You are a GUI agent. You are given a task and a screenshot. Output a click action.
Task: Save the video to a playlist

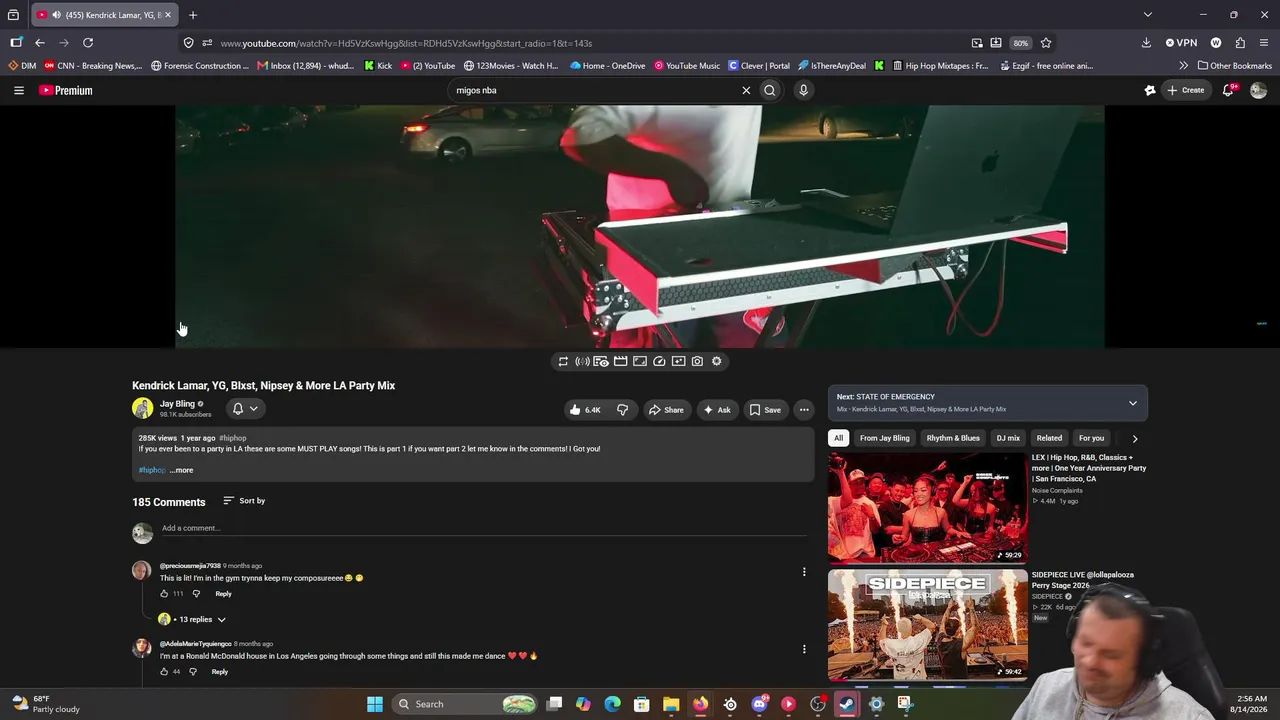click(x=765, y=409)
